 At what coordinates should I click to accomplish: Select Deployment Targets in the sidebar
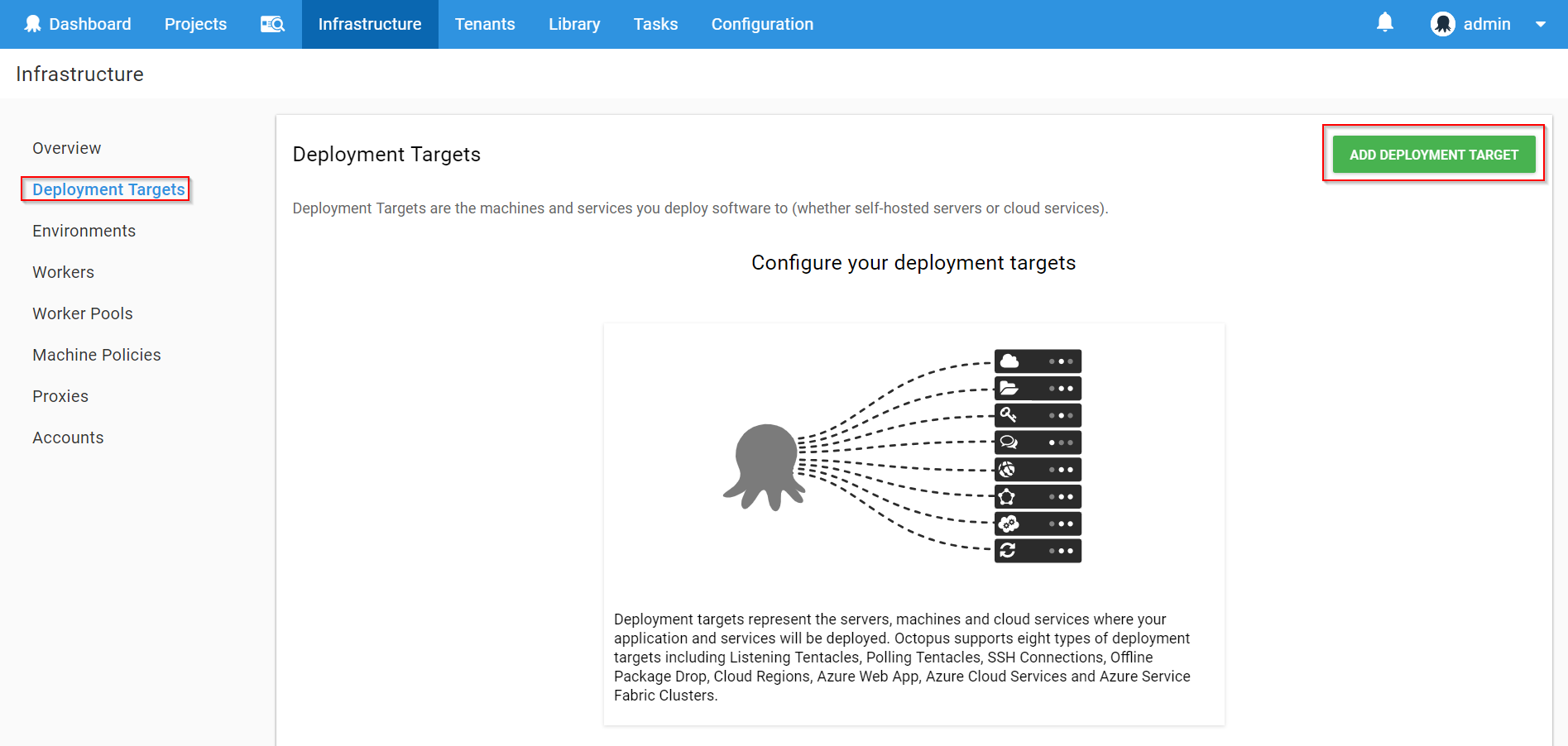[x=108, y=189]
